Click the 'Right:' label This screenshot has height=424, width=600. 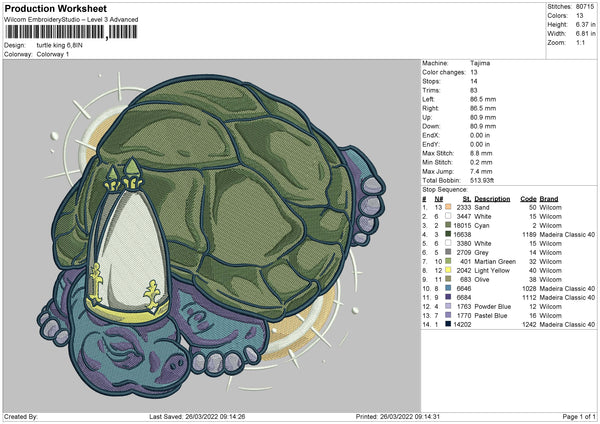click(x=430, y=108)
